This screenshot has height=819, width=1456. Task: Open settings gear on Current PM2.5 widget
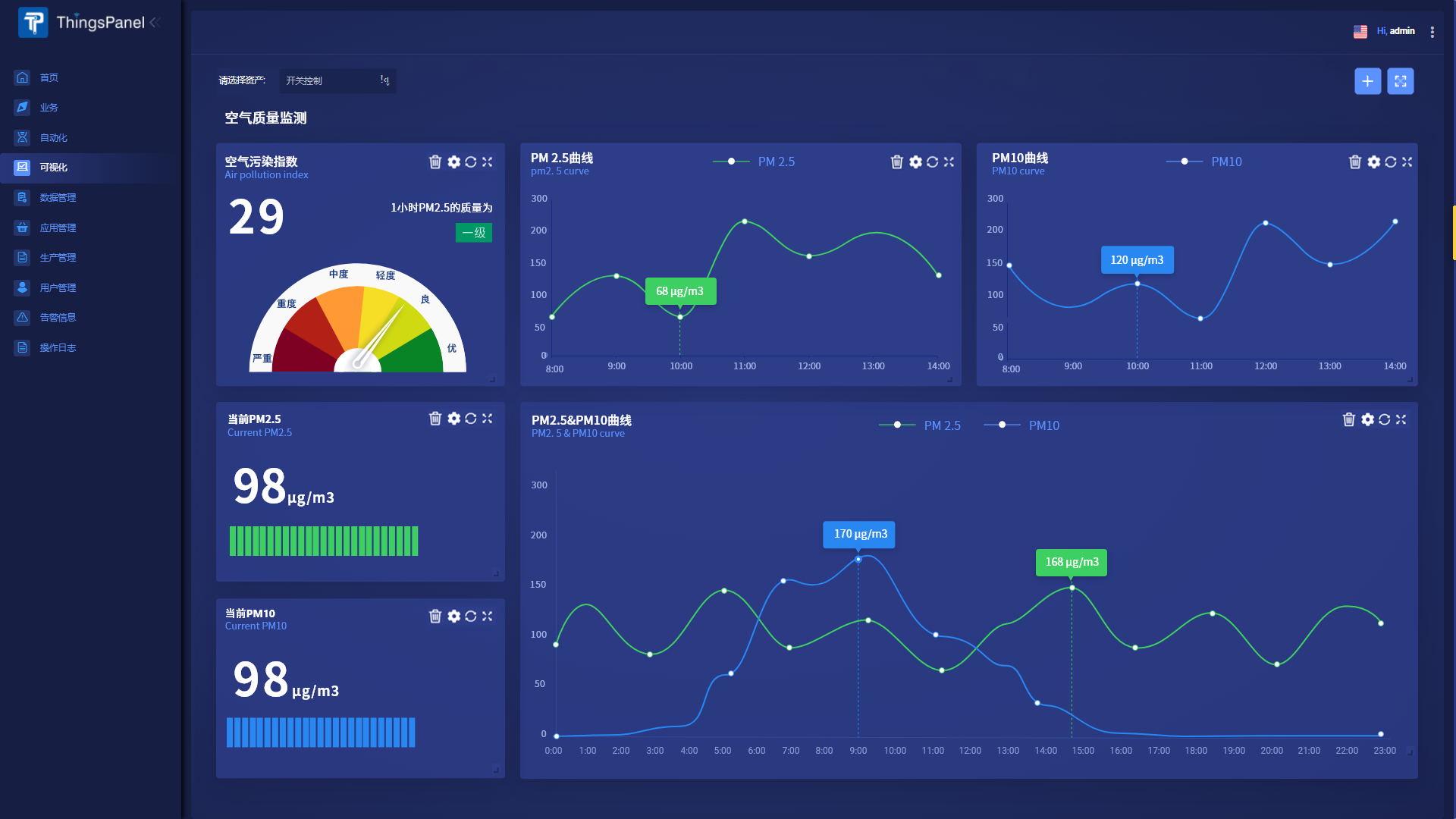453,418
